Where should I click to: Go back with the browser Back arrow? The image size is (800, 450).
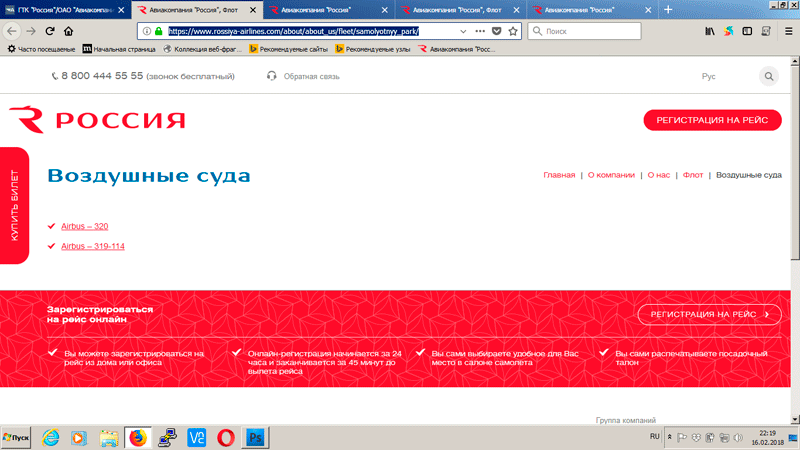tap(12, 31)
